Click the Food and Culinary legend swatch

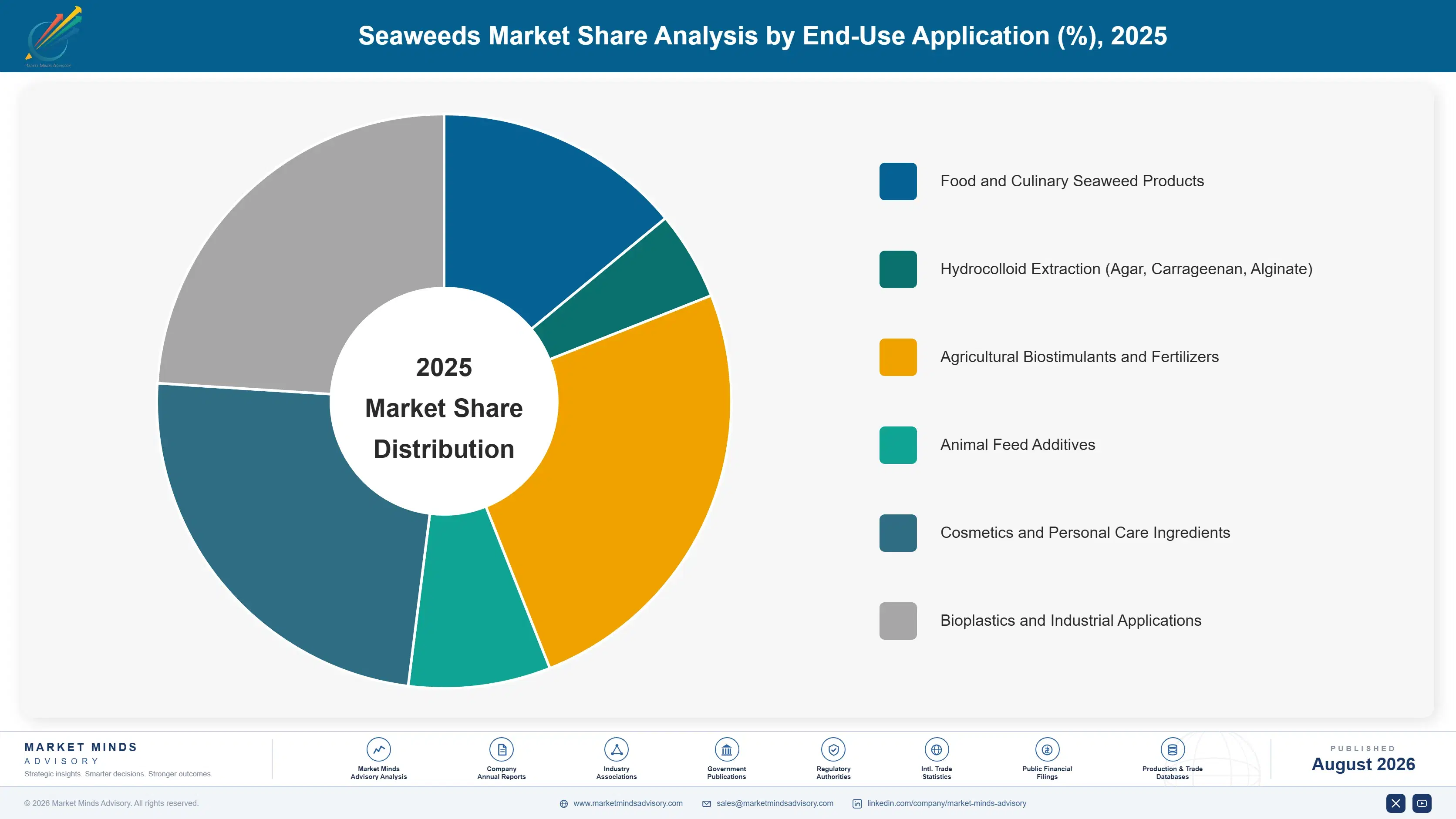[x=898, y=181]
